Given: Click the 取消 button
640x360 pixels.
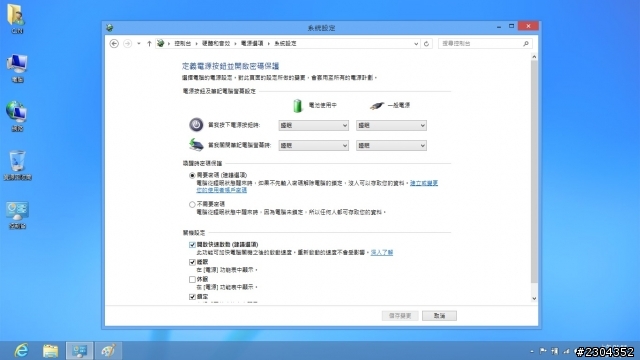Looking at the screenshot, I should coord(439,316).
